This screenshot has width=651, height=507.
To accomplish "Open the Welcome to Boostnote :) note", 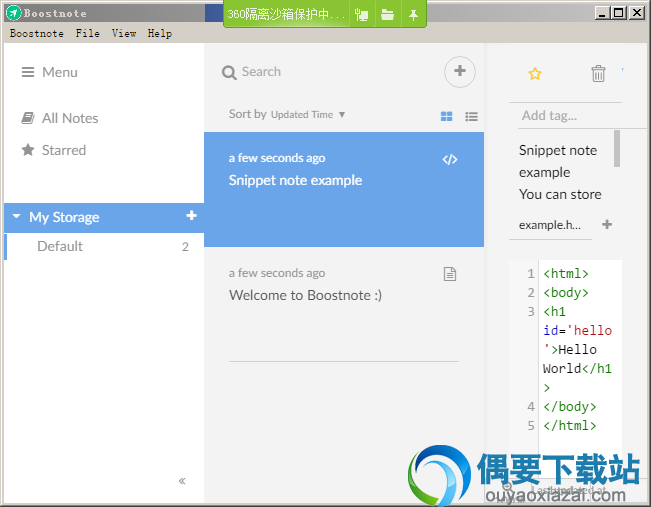I will [x=344, y=304].
